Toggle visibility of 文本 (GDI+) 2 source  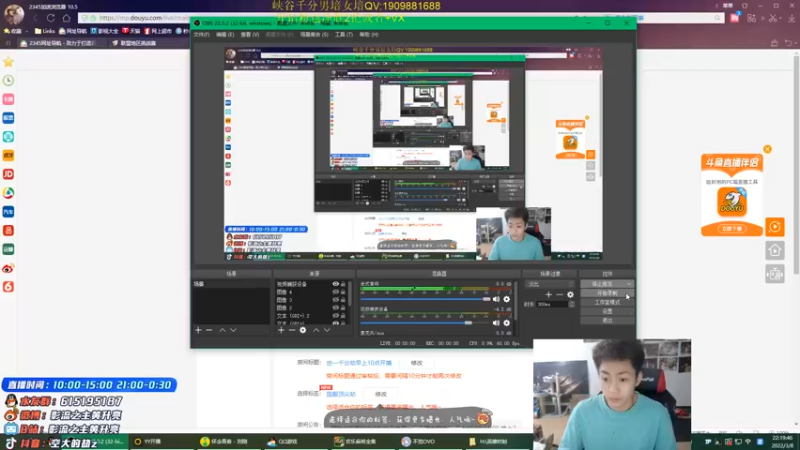335,315
